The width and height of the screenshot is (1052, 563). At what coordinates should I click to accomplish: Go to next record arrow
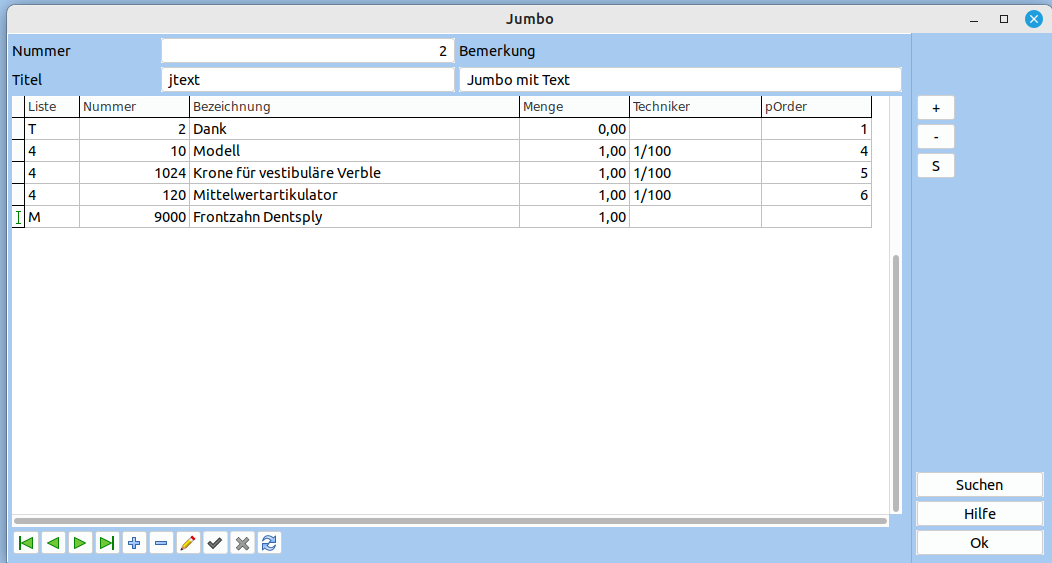pos(80,543)
